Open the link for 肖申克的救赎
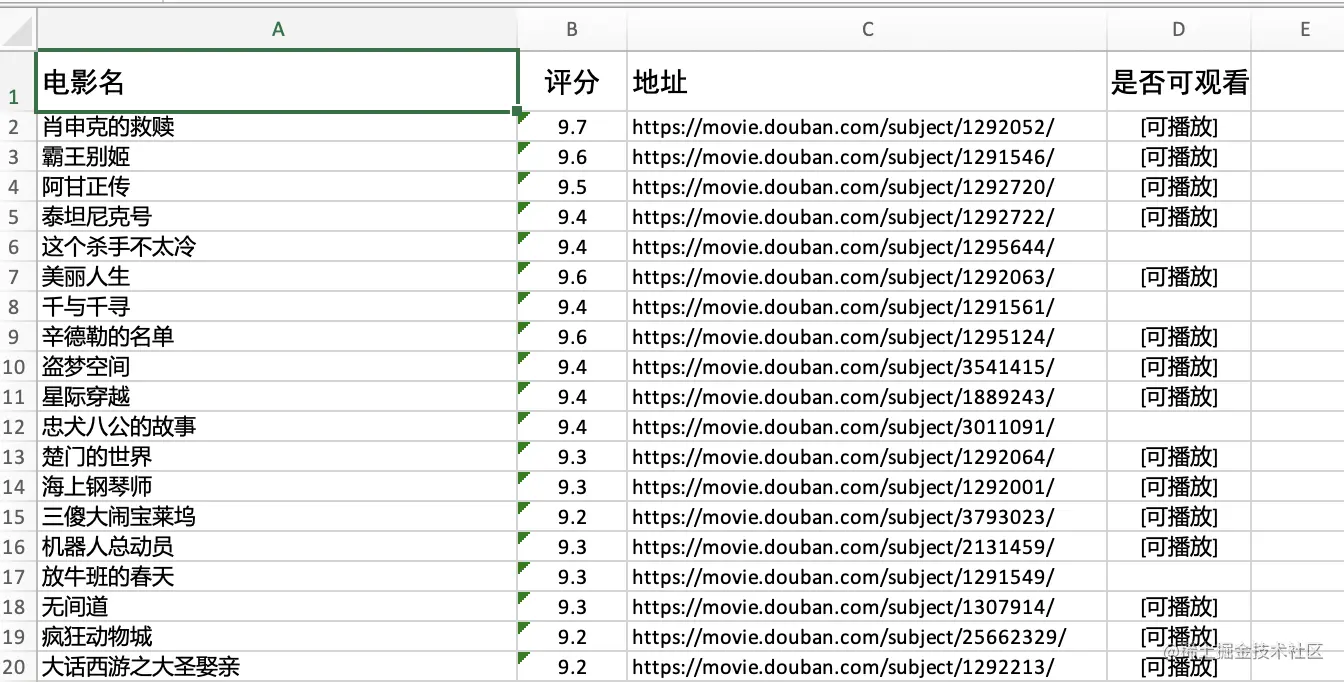 click(843, 127)
